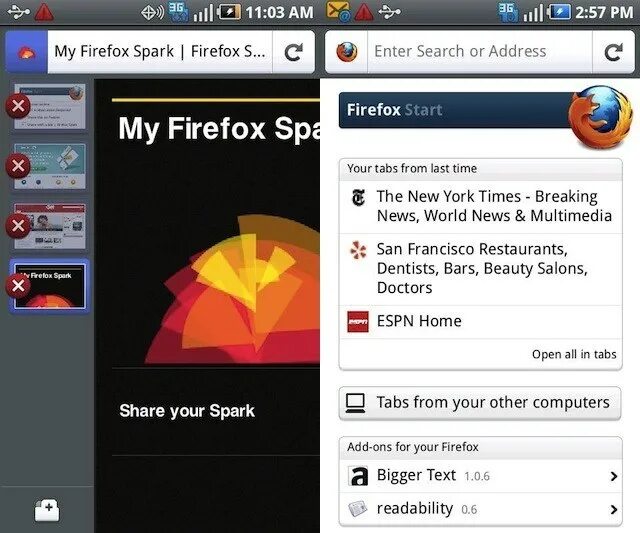
Task: Reload the Firefox Start page
Action: (613, 52)
